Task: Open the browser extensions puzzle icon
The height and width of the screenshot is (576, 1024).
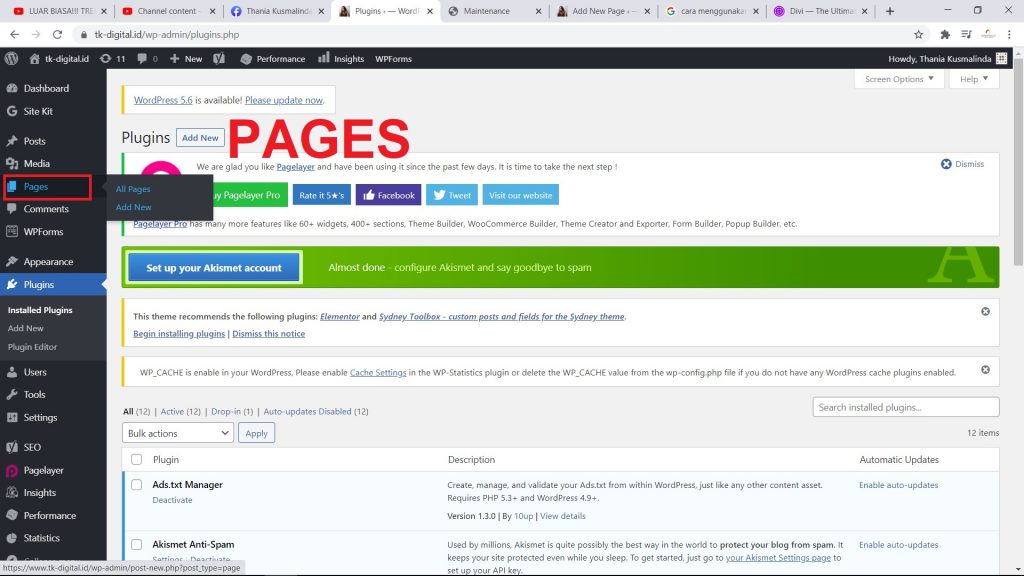Action: tap(945, 35)
